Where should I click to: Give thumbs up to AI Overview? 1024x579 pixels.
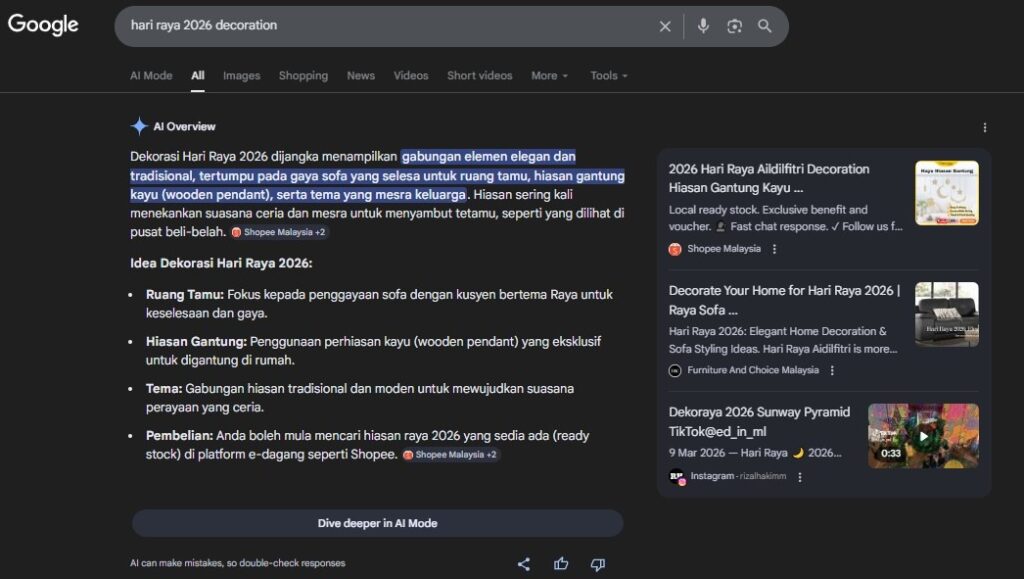pos(561,564)
